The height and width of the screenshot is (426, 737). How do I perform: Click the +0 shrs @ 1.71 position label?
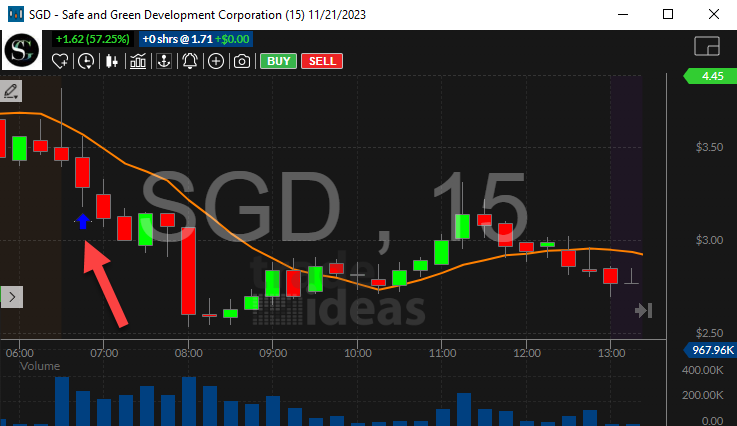click(x=196, y=39)
